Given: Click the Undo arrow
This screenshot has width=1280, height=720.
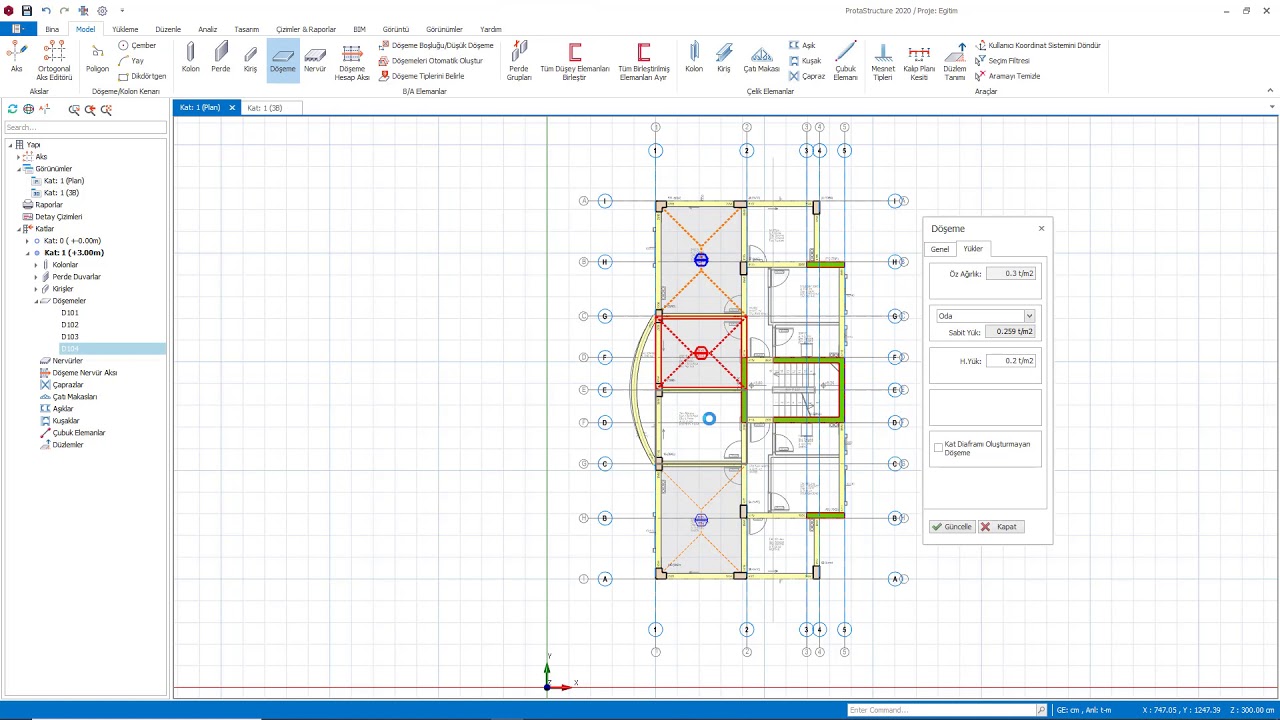Looking at the screenshot, I should 46,11.
